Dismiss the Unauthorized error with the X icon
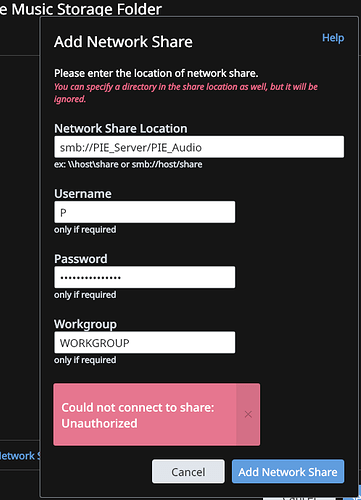 coord(248,414)
